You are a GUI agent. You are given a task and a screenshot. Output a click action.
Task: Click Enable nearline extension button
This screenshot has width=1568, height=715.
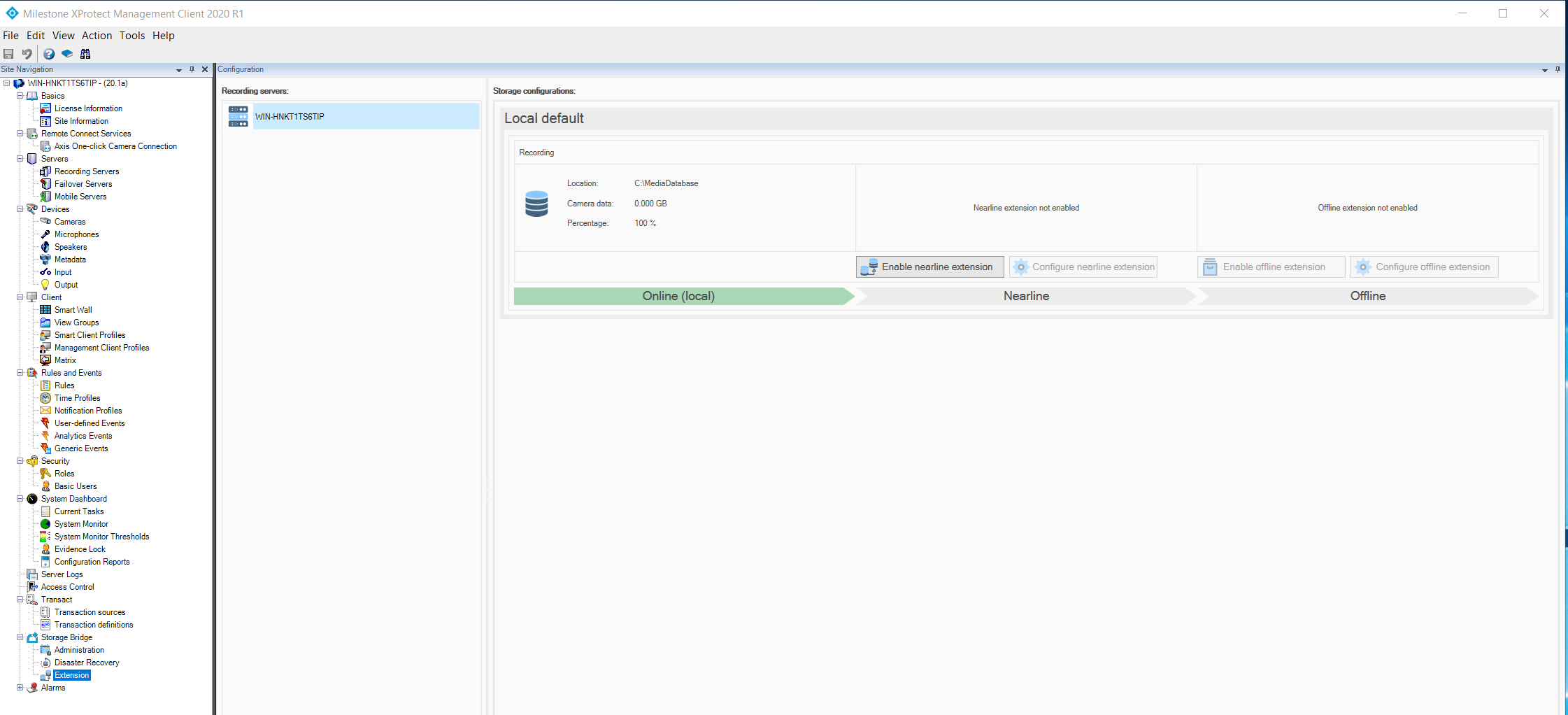(x=929, y=267)
